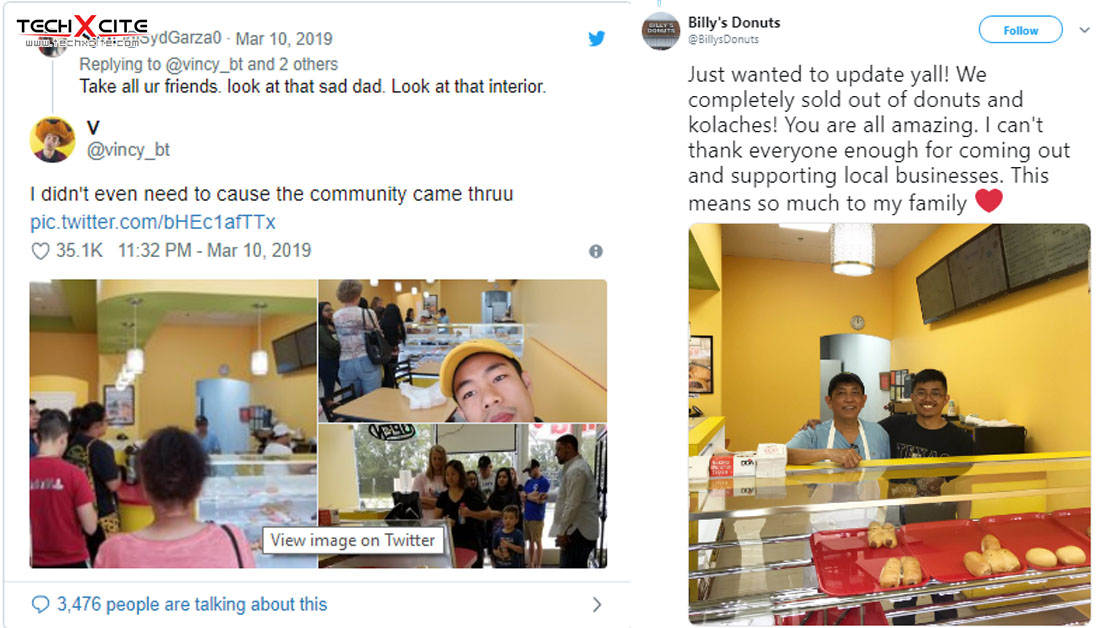
Task: Open the large donut shop crowd photo
Action: coord(173,424)
